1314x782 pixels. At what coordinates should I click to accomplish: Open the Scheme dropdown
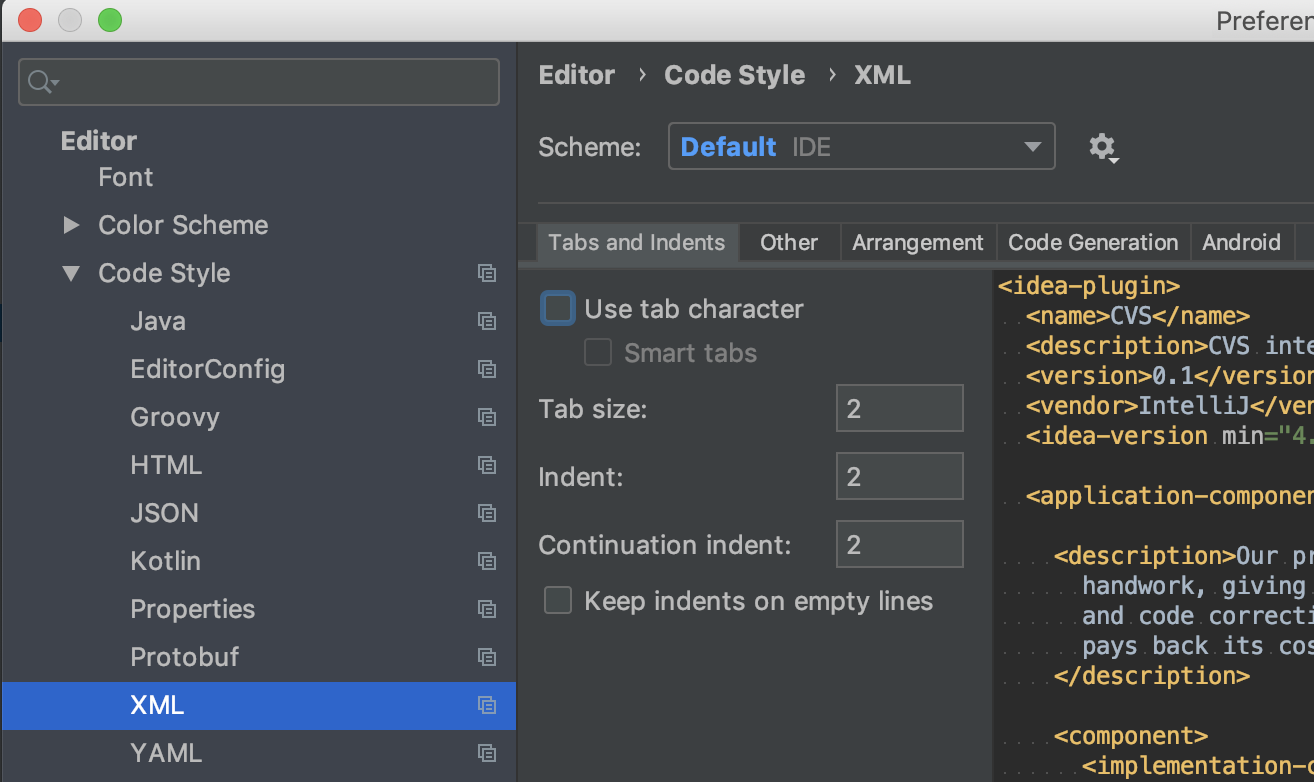[x=861, y=147]
